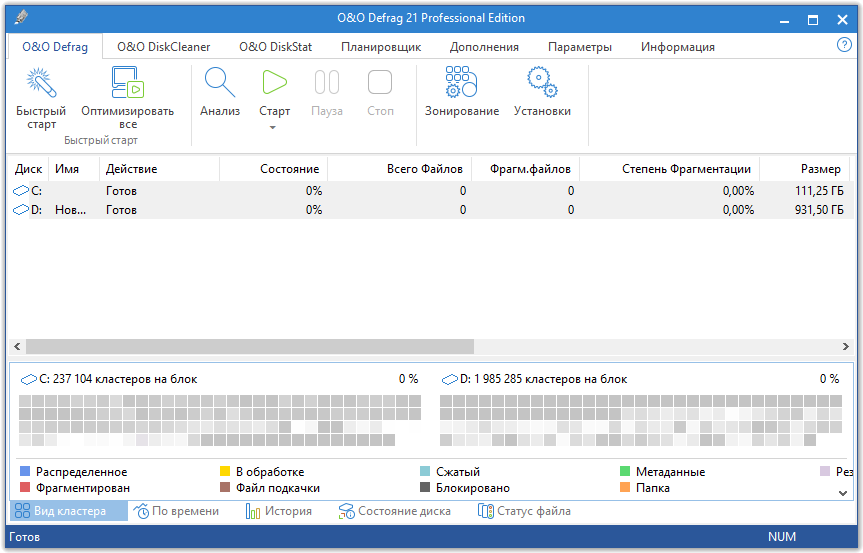Image resolution: width=863 pixels, height=553 pixels.
Task: Switch to the Состояние диска view
Action: tap(395, 511)
